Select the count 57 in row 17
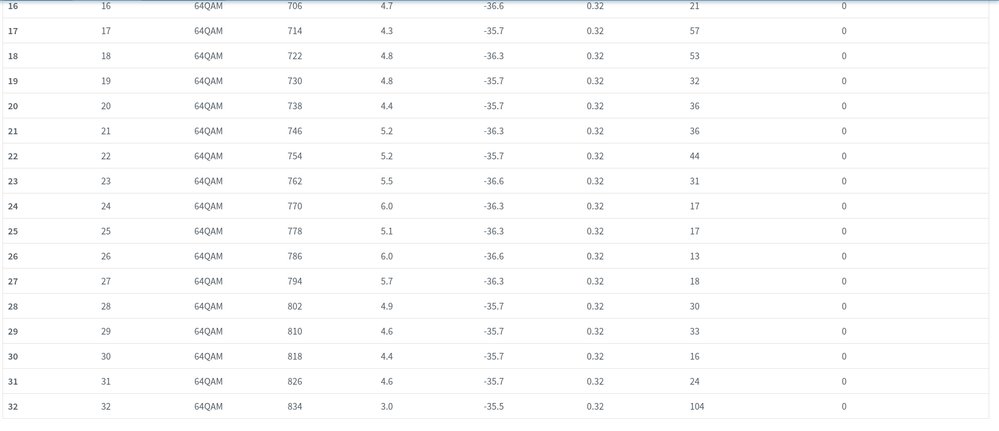 [x=695, y=31]
